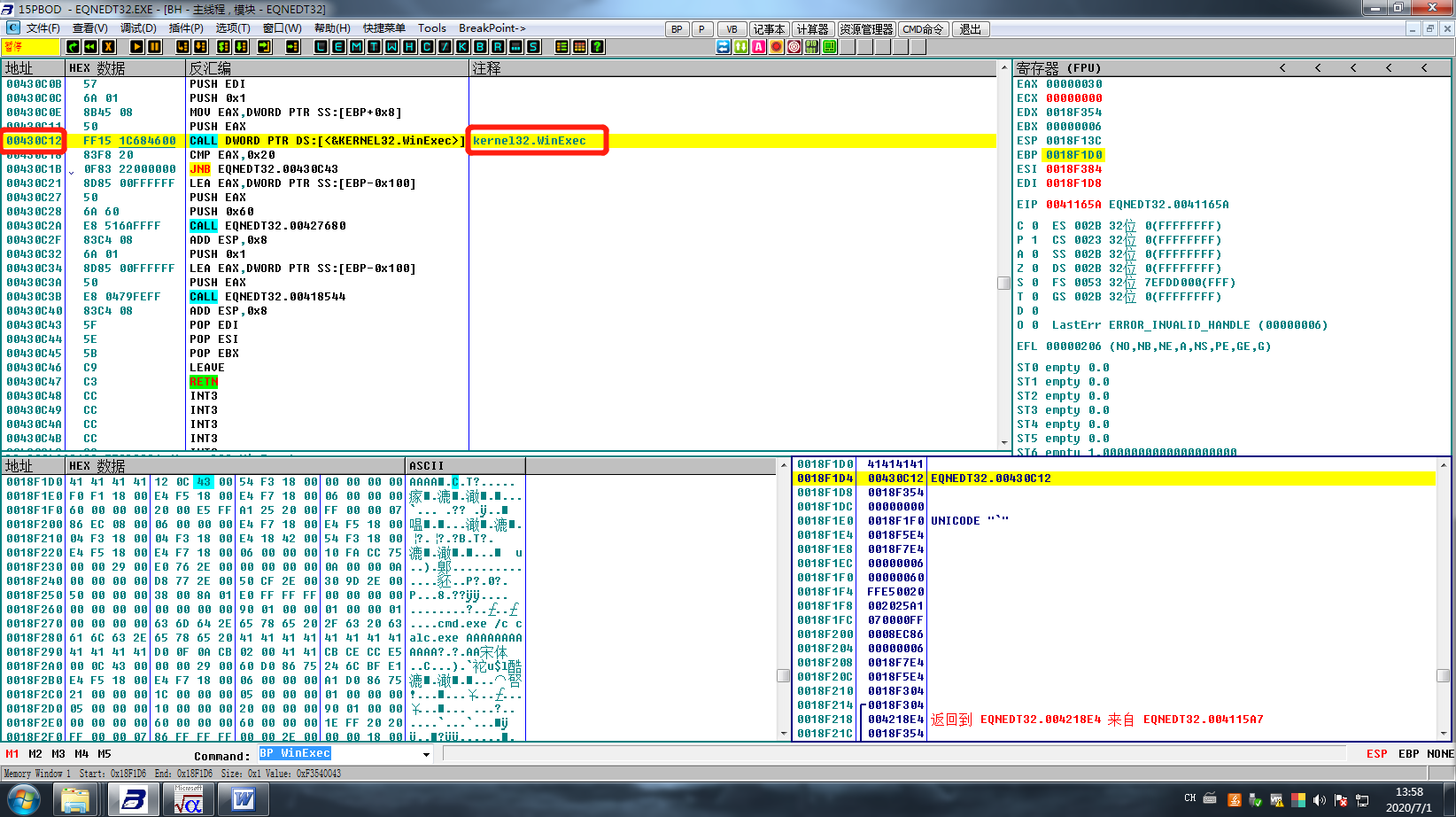Viewport: 1456px width, 817px height.
Task: Open the 调试(D) menu
Action: click(138, 28)
